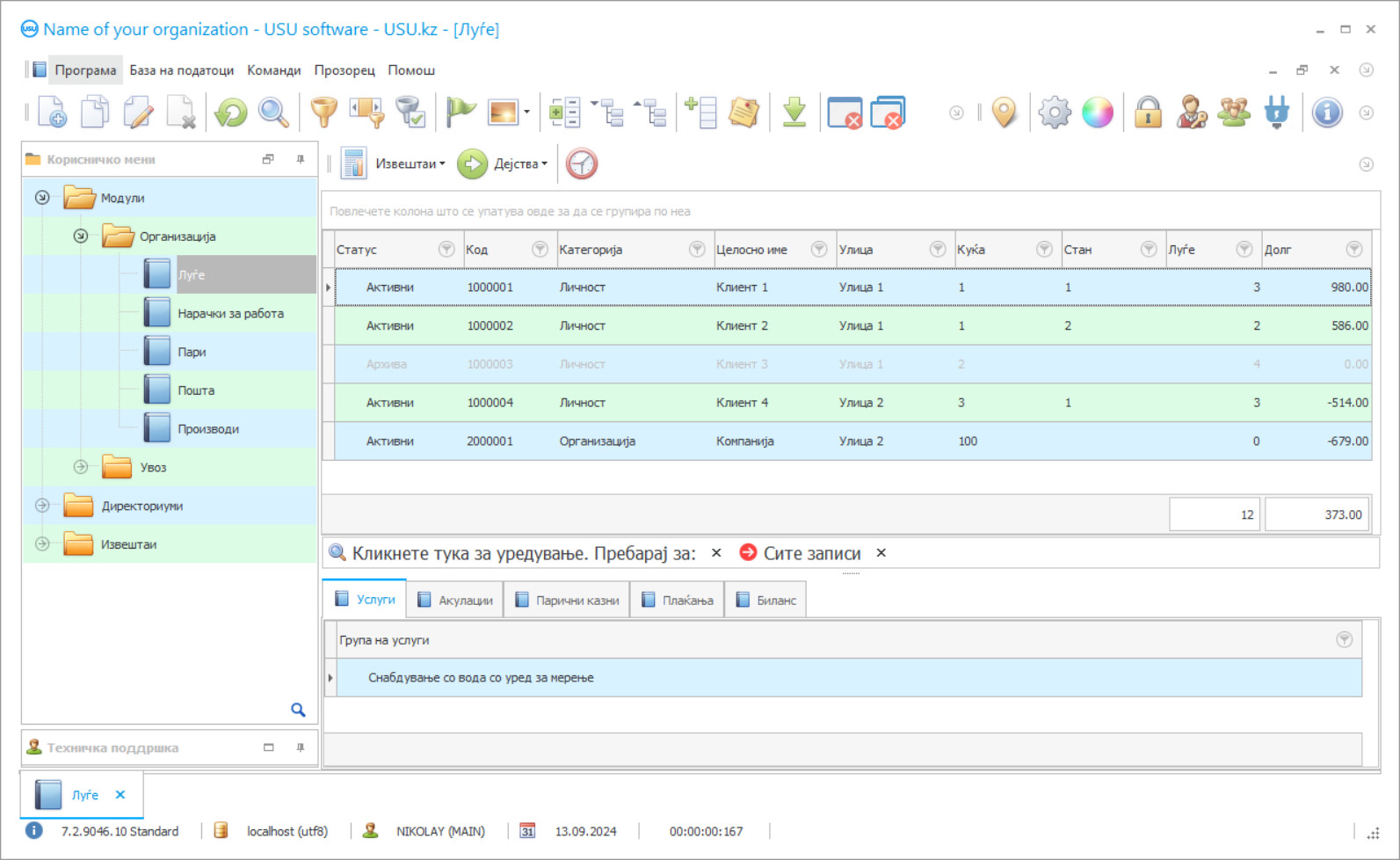This screenshot has width=1400, height=860.
Task: Click the refresh icon in toolbar
Action: coord(231,113)
